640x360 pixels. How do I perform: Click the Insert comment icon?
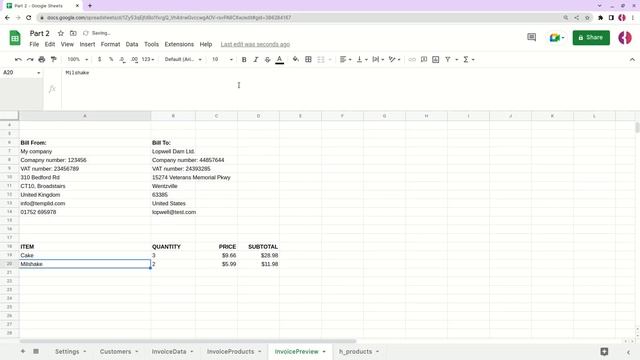(x=424, y=60)
